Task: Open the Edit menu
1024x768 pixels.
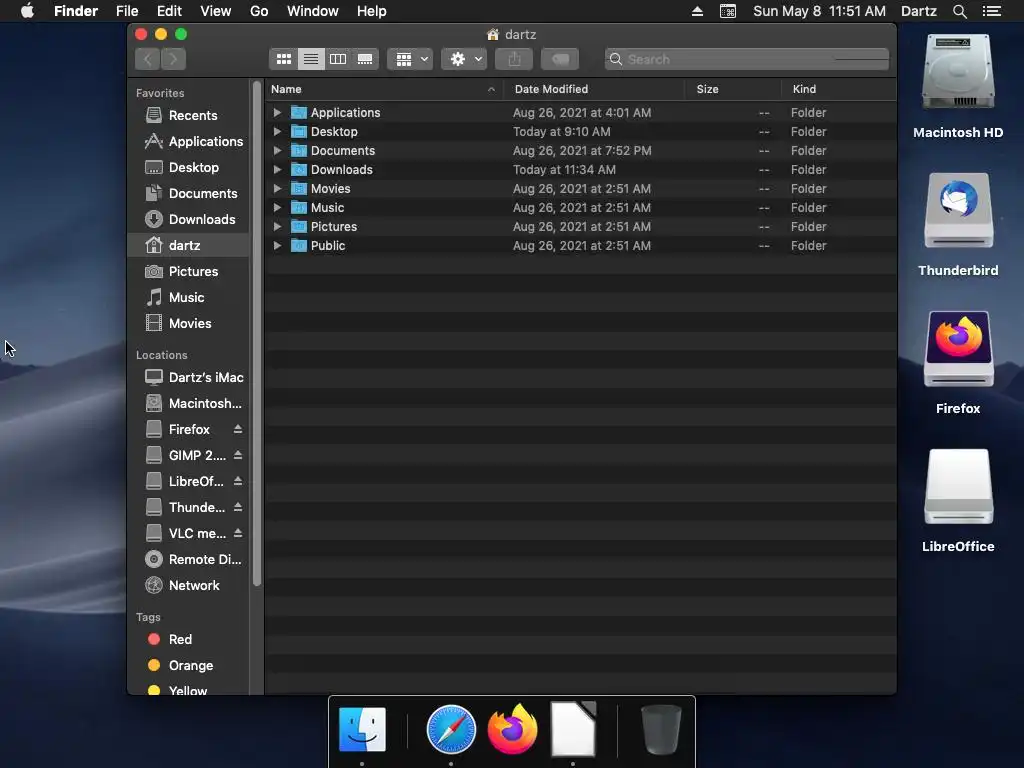Action: tap(169, 11)
